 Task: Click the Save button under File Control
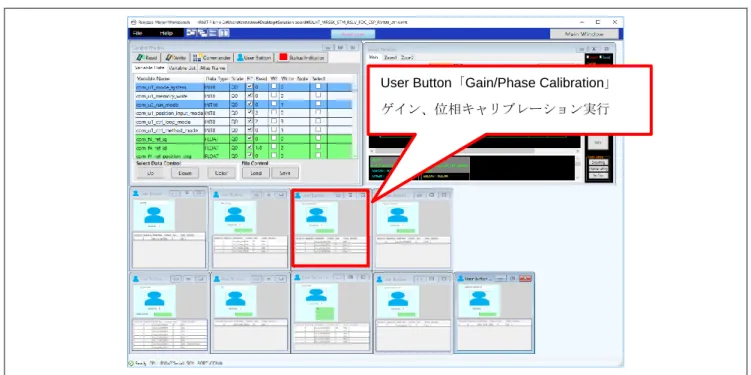tap(285, 173)
